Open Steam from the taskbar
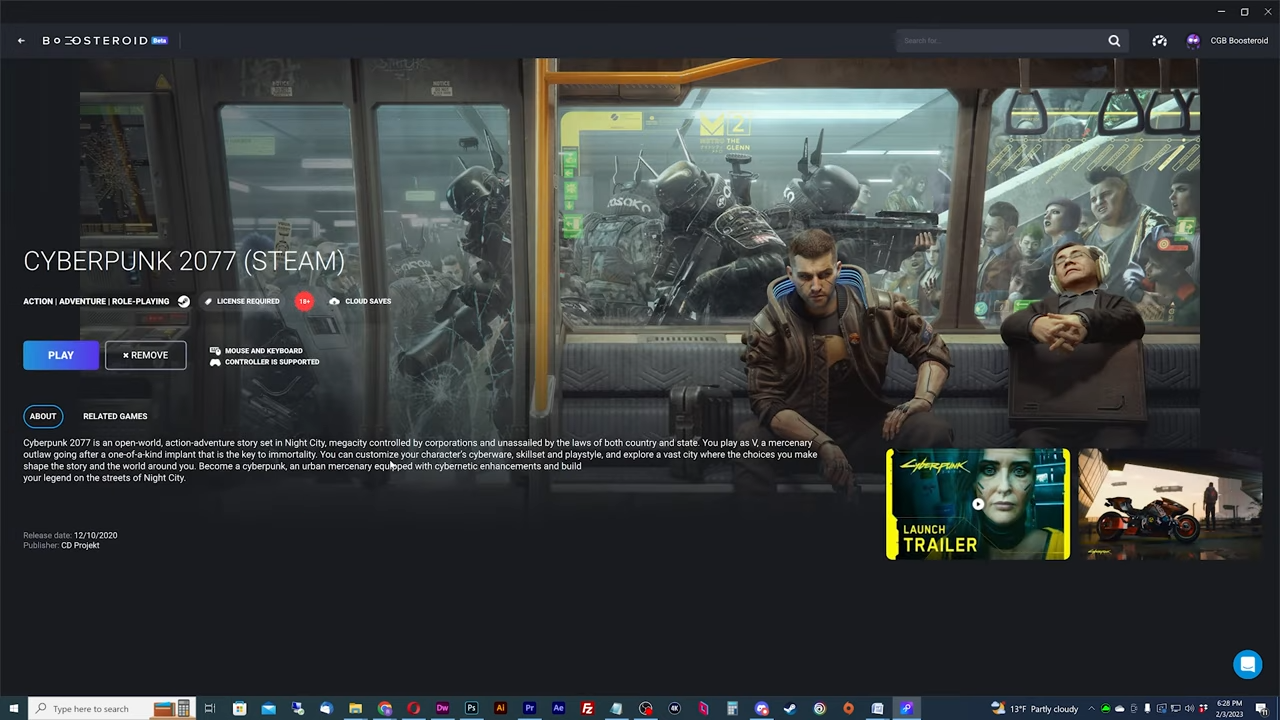The width and height of the screenshot is (1280, 720). click(790, 709)
